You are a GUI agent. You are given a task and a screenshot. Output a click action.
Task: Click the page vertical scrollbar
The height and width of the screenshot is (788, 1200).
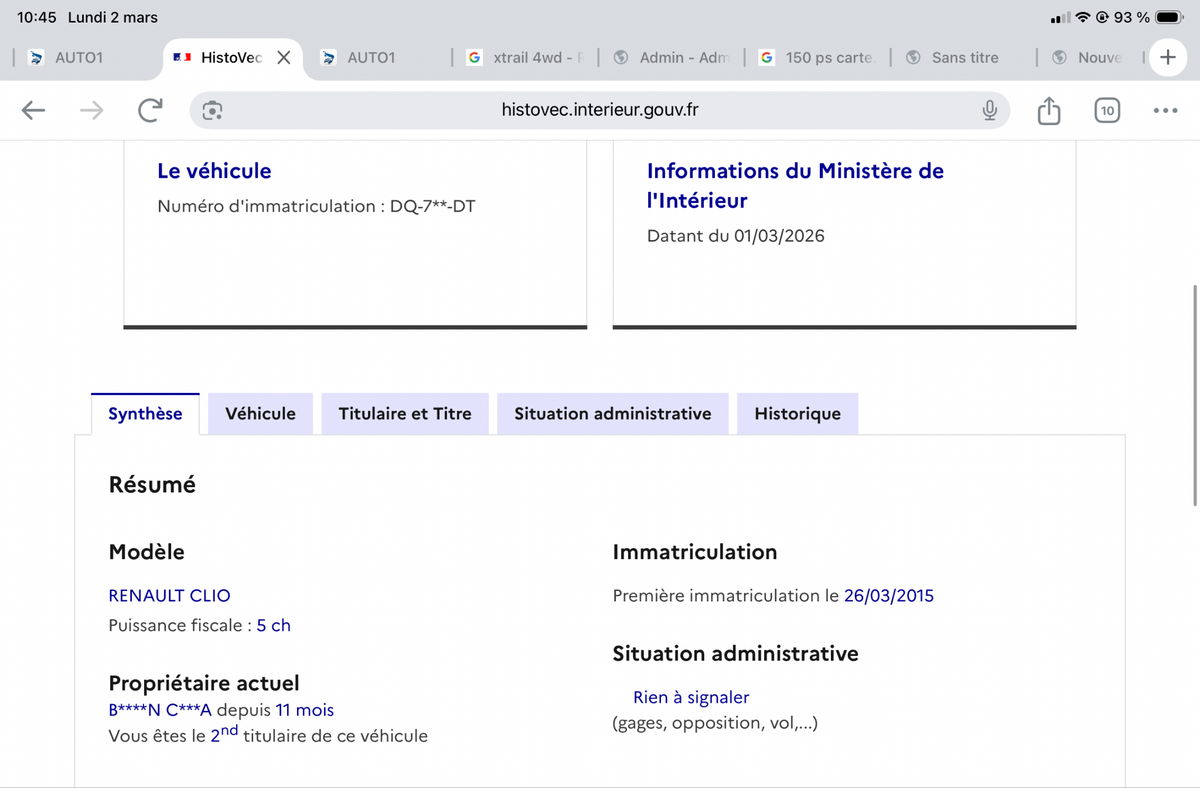point(1194,395)
